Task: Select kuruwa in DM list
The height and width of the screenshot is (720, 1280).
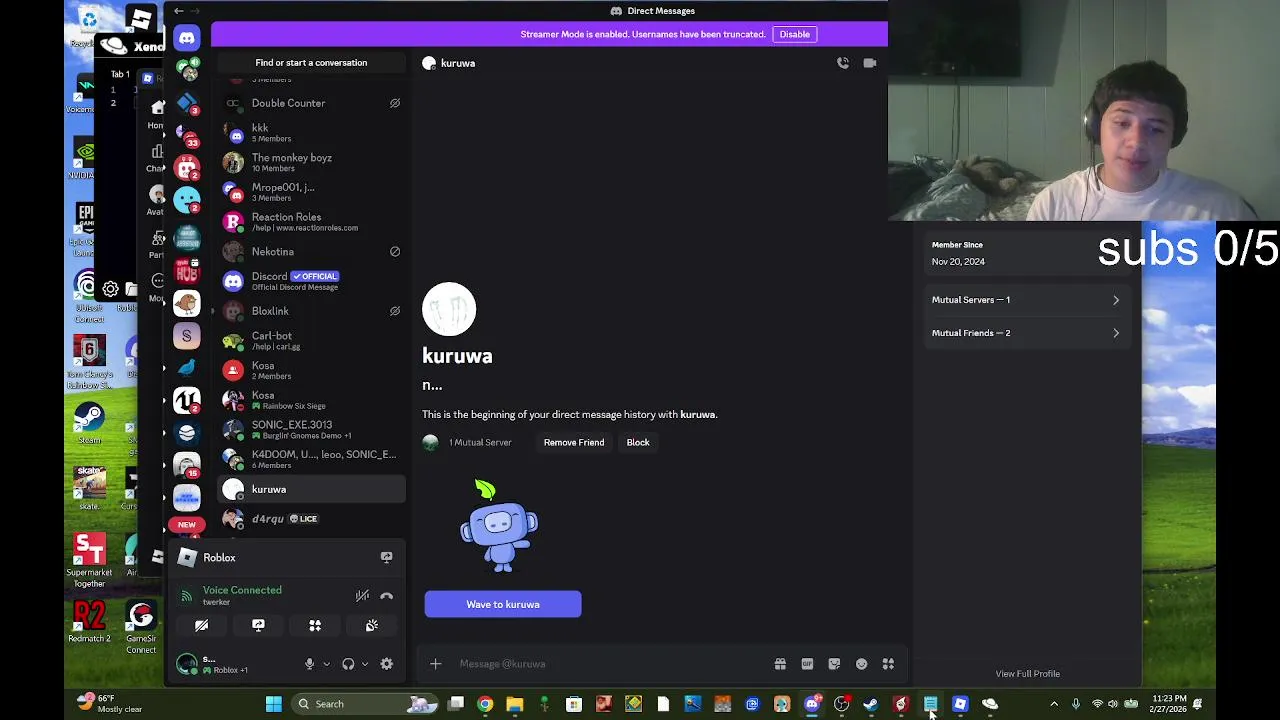Action: [311, 489]
